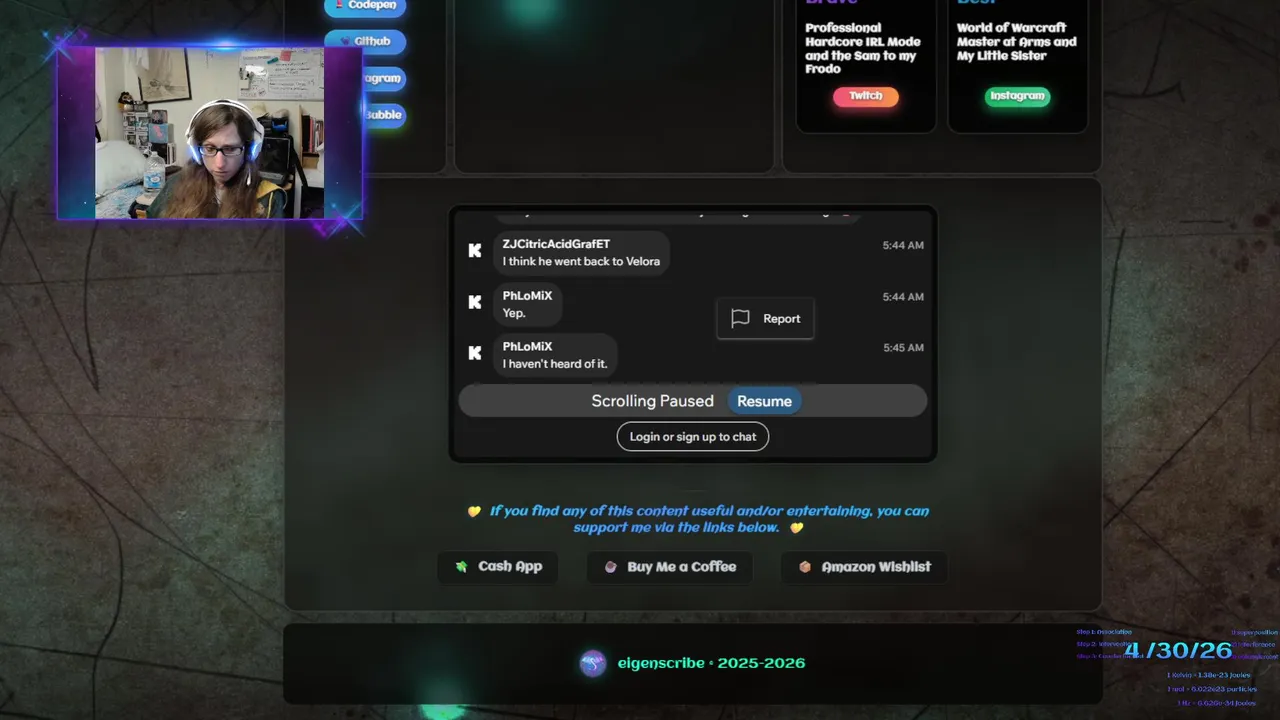Open the Cash App support link
1280x720 pixels.
pyautogui.click(x=498, y=567)
